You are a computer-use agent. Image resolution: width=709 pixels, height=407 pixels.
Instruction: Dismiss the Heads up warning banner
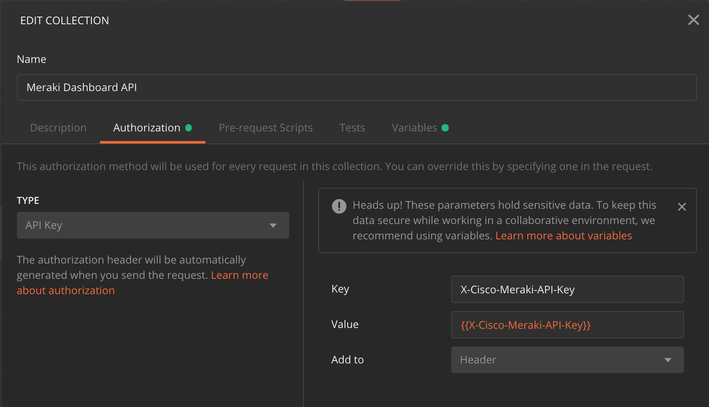682,207
